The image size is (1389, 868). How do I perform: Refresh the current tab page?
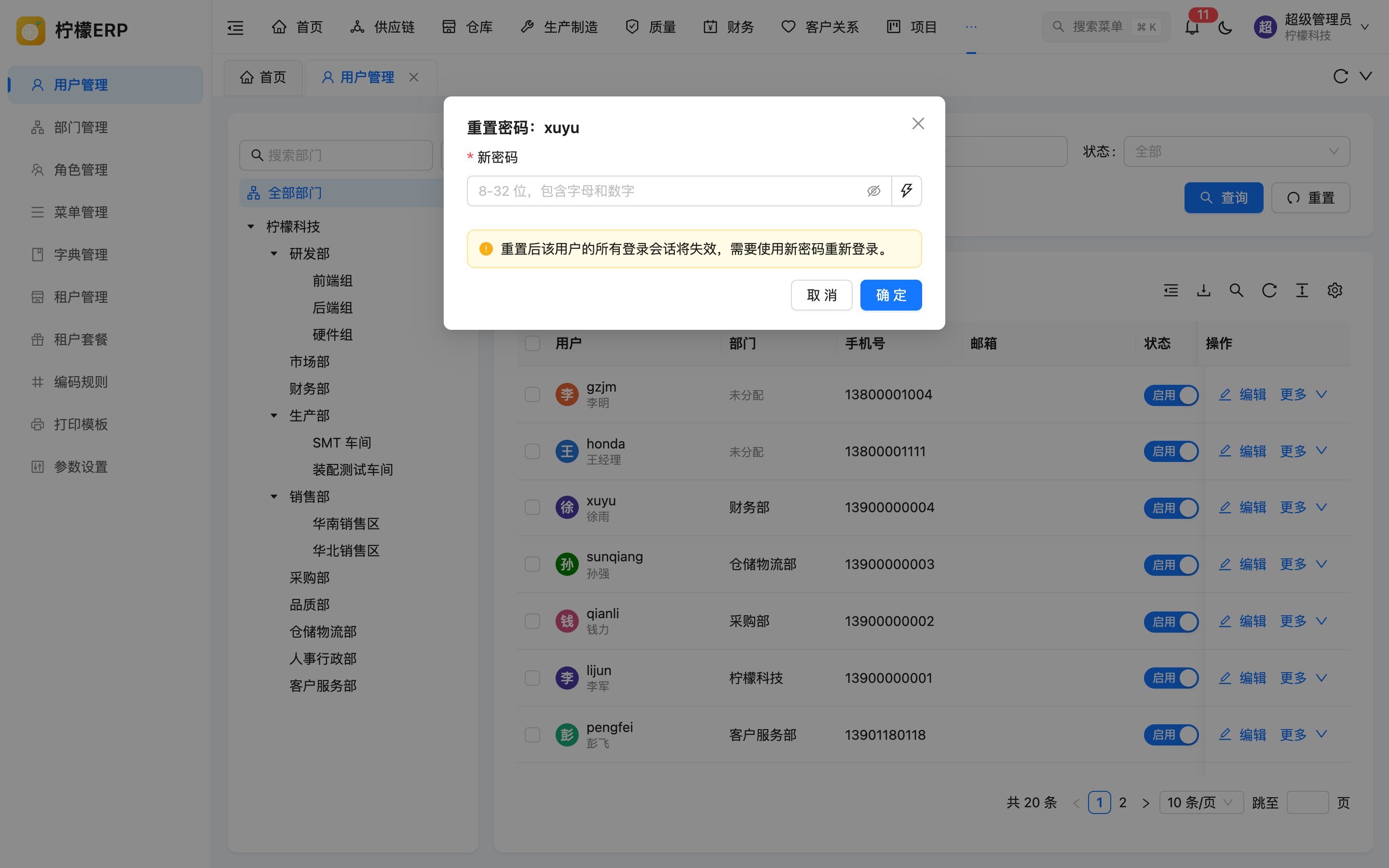tap(1340, 76)
